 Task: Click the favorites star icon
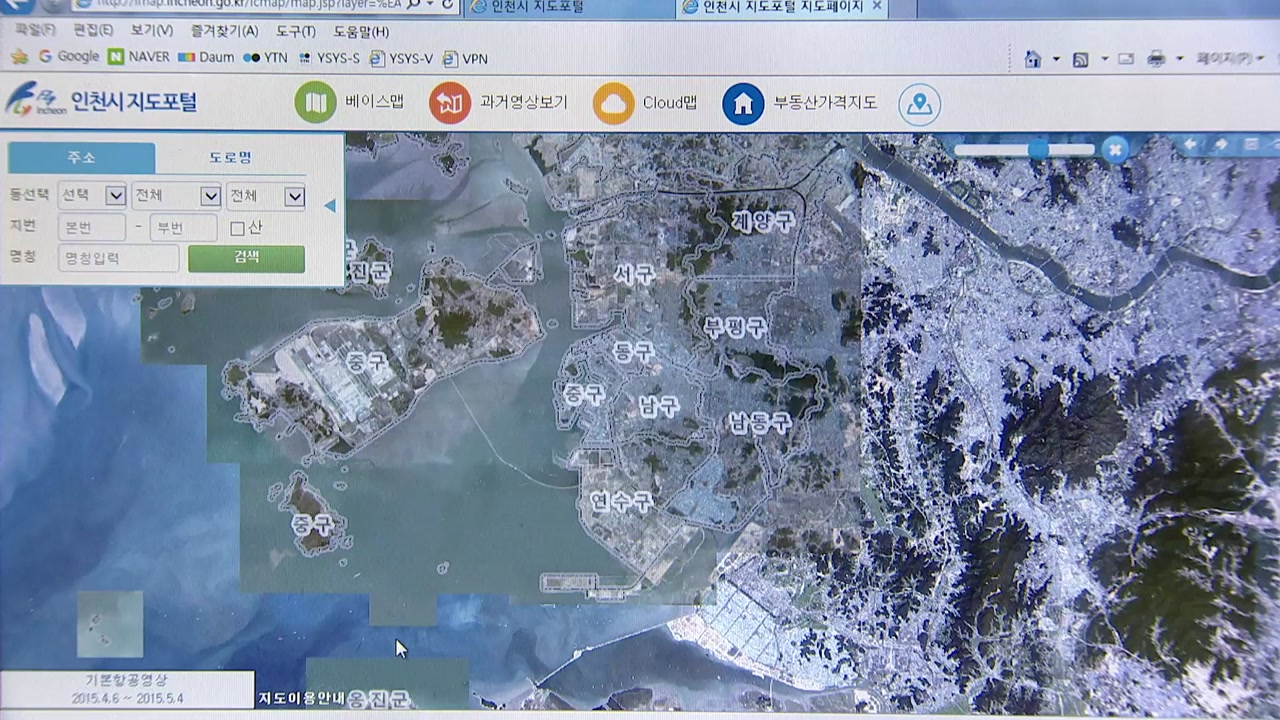click(19, 57)
